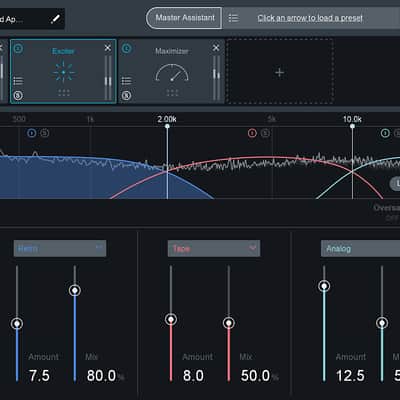Open the Analog mode dropdown
400x400 pixels.
[360, 248]
